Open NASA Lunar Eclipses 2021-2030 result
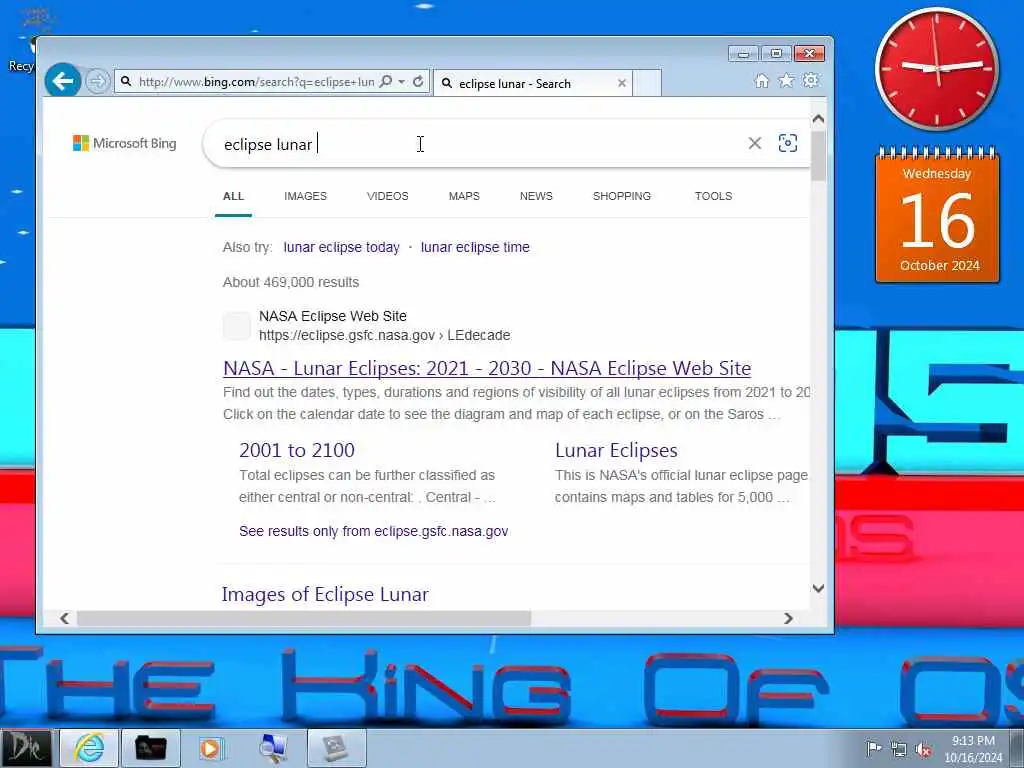The image size is (1024, 768). tap(487, 368)
